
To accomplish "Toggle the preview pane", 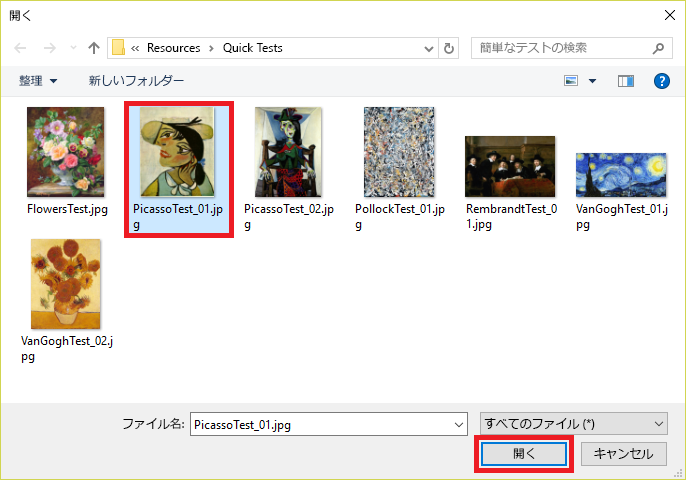I will click(626, 81).
